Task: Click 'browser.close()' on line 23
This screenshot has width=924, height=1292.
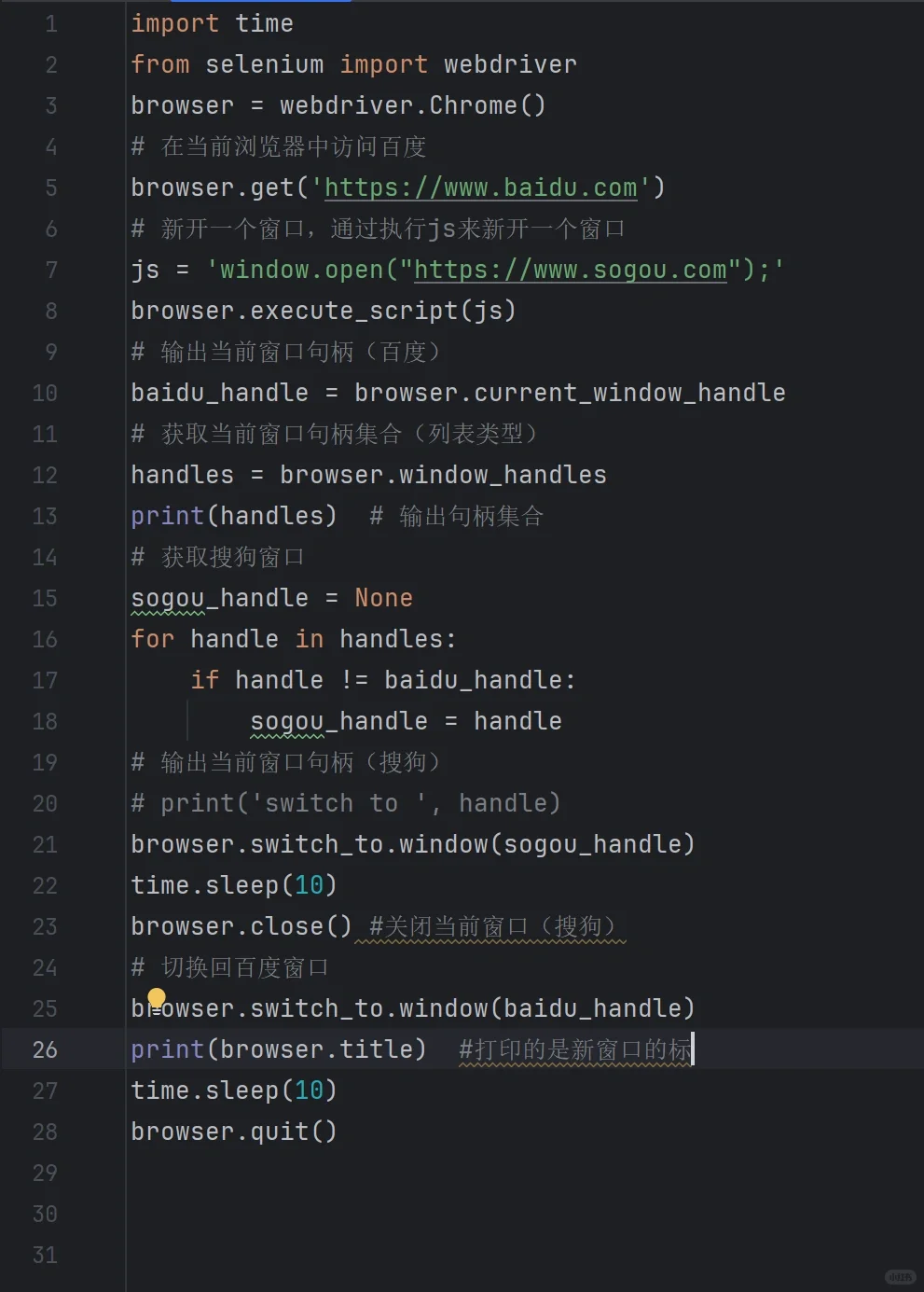Action: (x=241, y=926)
